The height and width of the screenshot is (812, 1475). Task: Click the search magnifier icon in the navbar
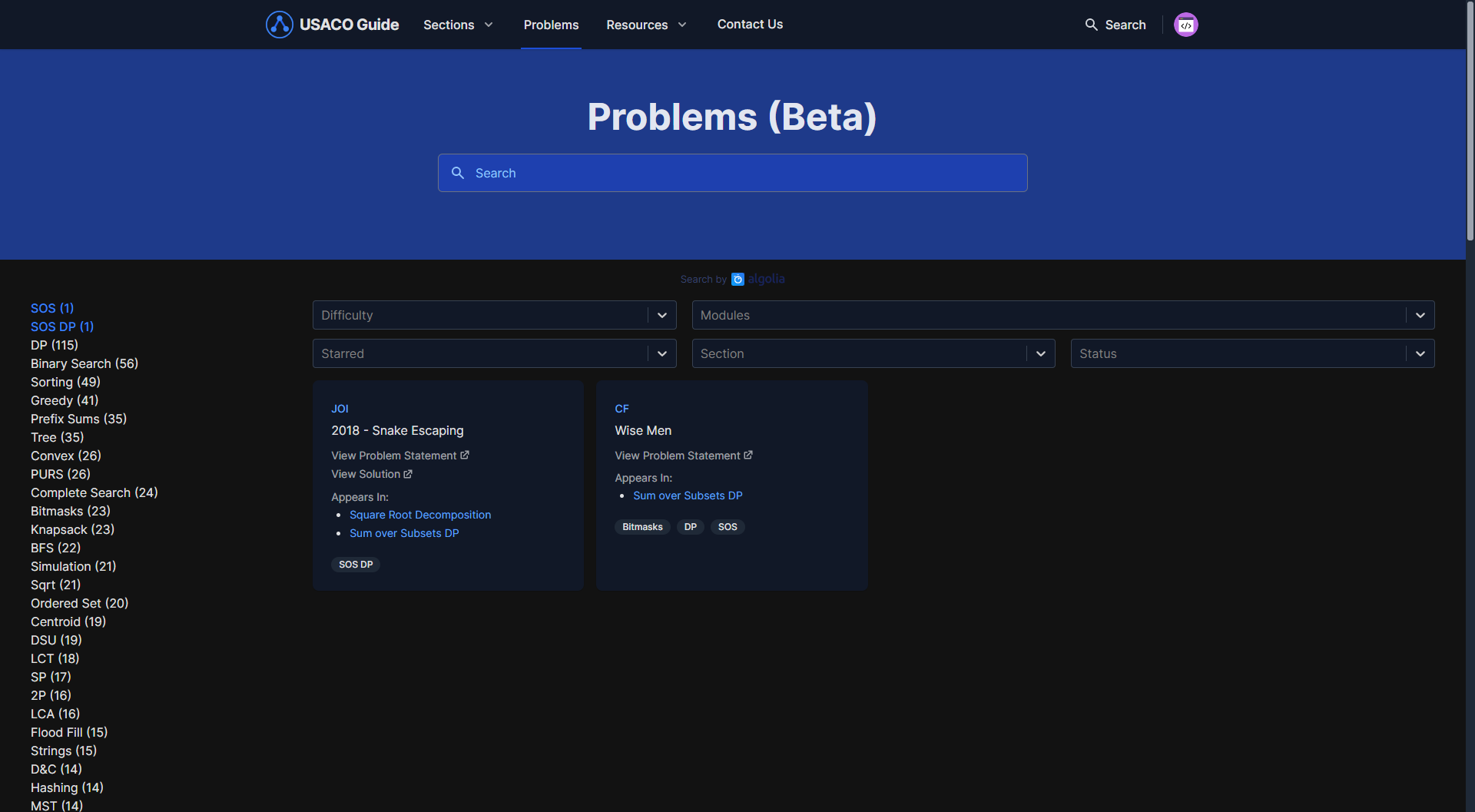(x=1092, y=24)
